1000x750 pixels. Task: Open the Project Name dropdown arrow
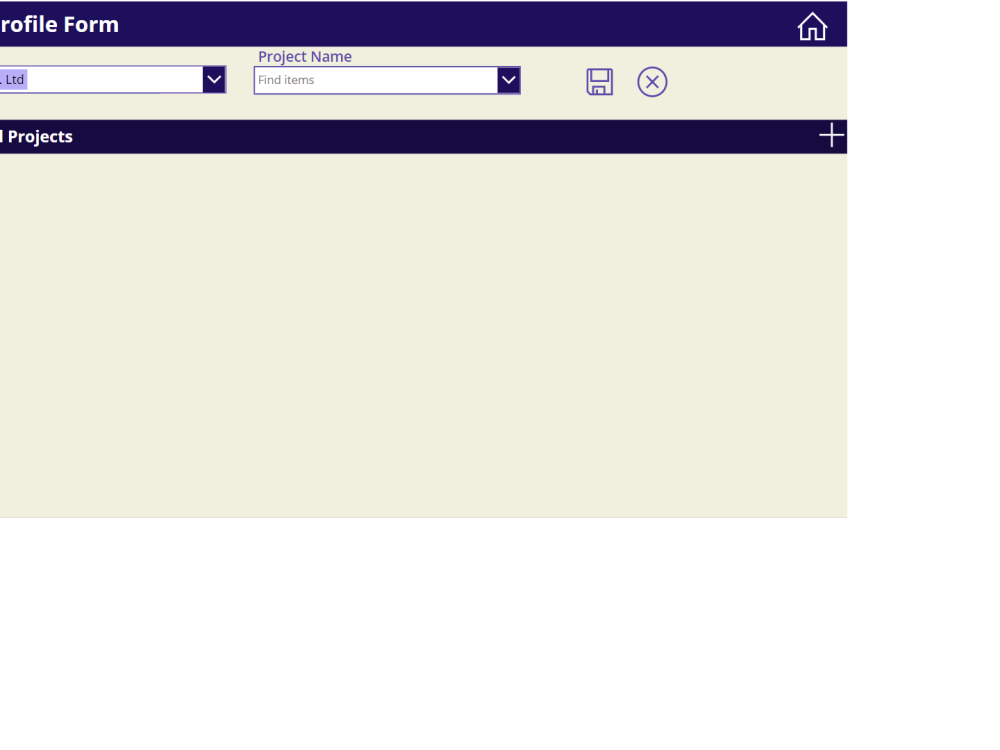pos(508,80)
